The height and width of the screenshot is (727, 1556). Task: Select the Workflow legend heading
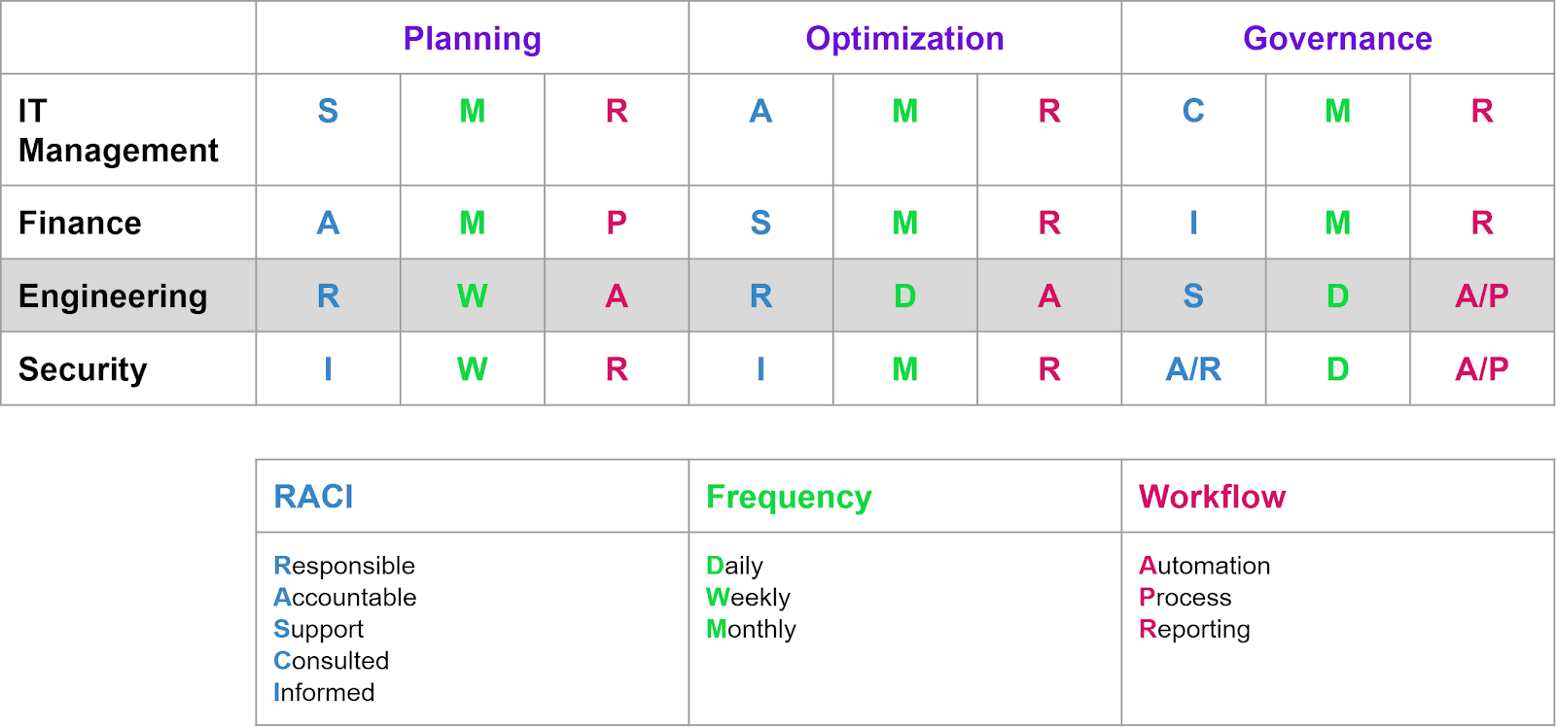[1212, 497]
